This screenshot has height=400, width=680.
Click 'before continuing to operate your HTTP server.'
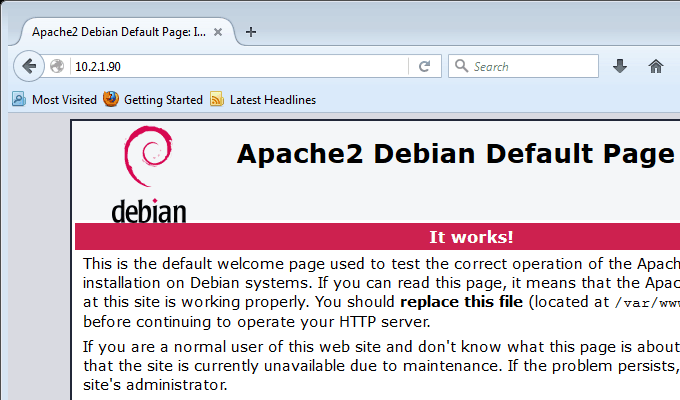pyautogui.click(x=257, y=321)
